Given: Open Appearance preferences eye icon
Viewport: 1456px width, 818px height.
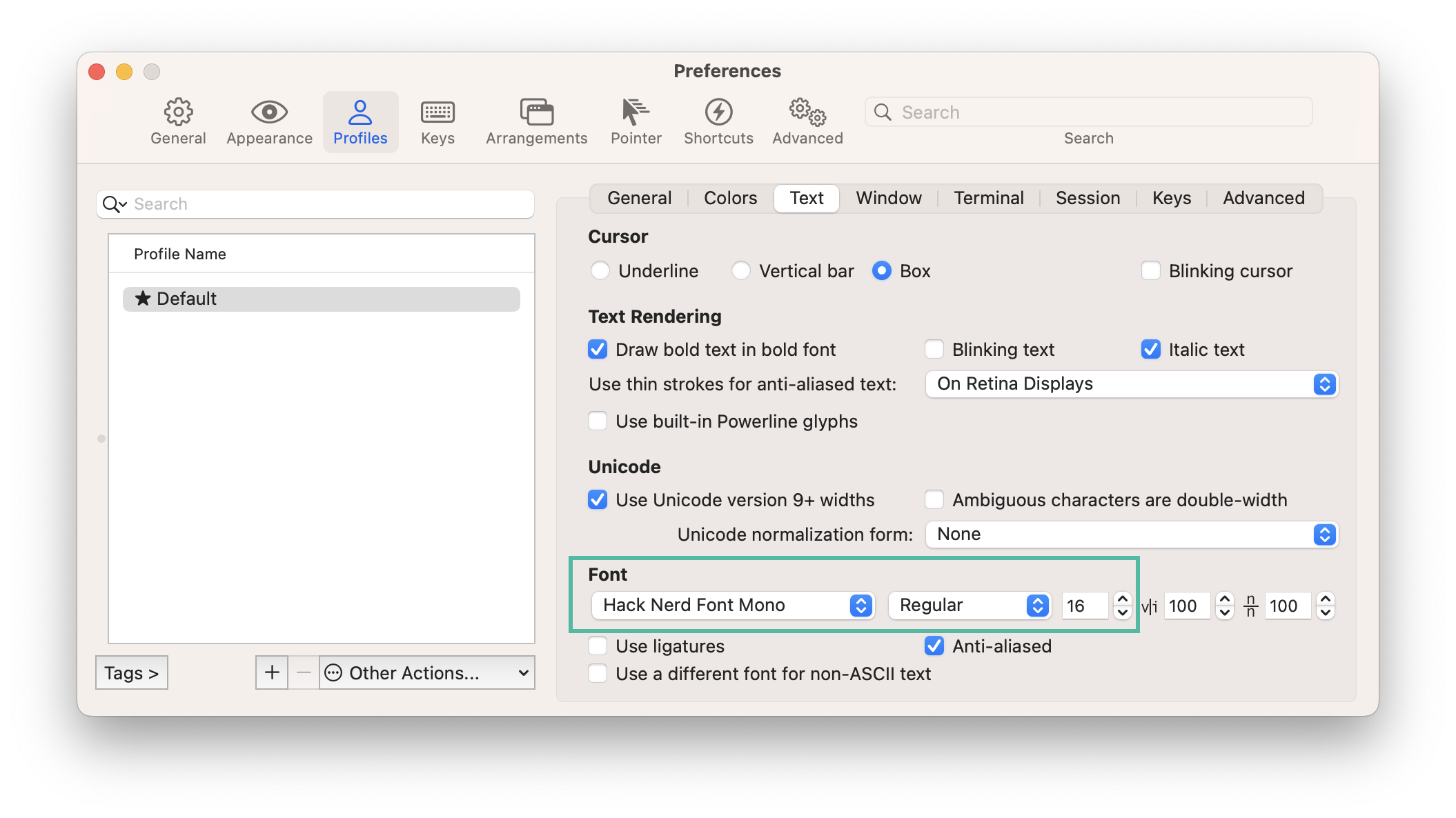Looking at the screenshot, I should point(269,112).
